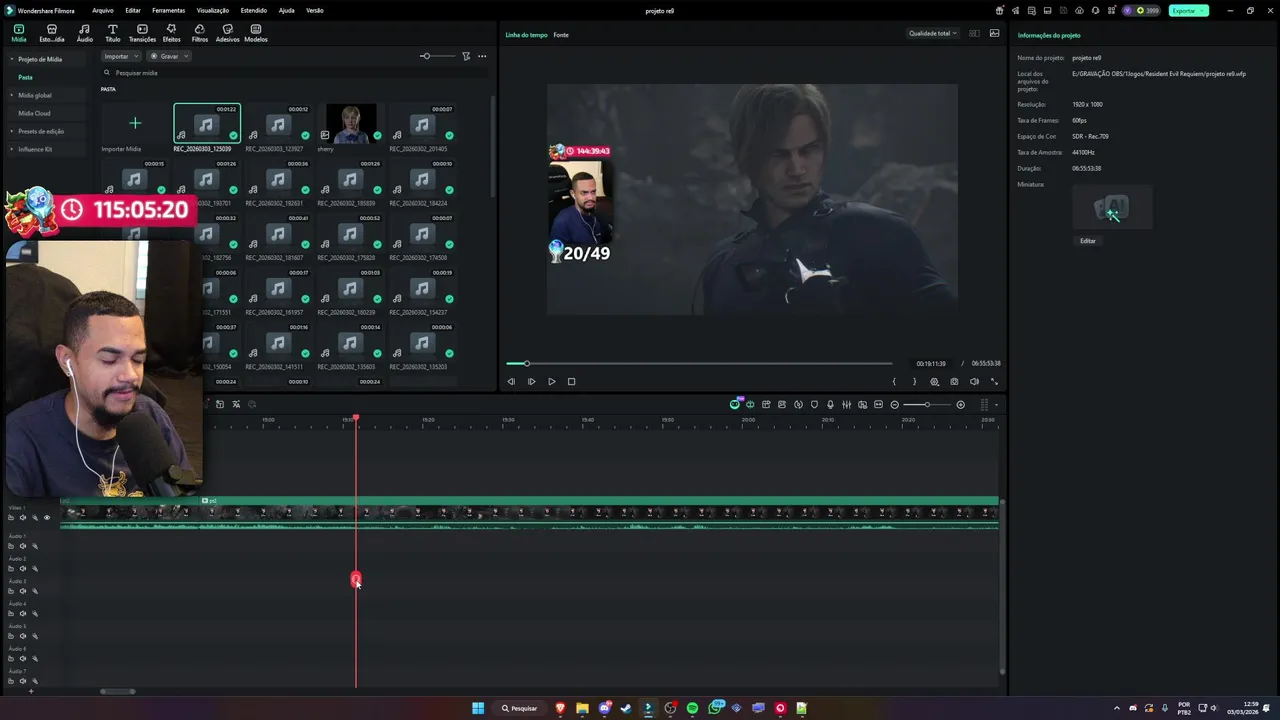Open the Modelos templates tab
The width and height of the screenshot is (1280, 720).
click(256, 33)
